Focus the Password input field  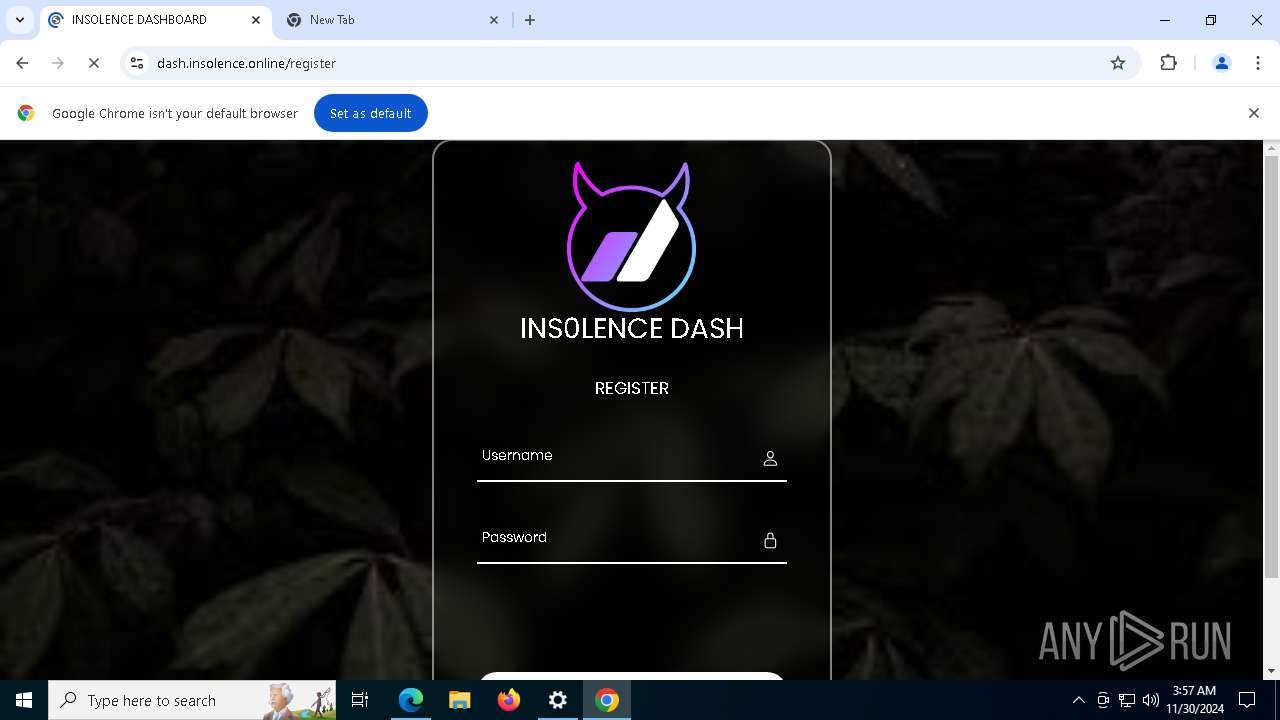[x=631, y=539]
